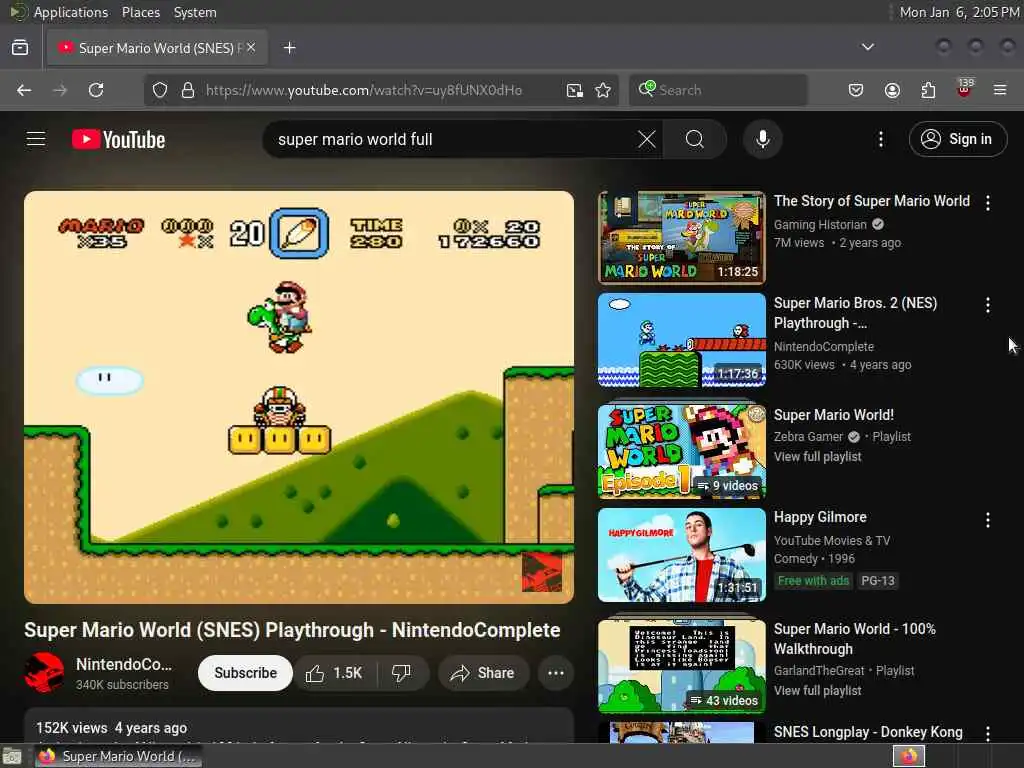
Task: Reload the current page
Action: click(x=96, y=90)
